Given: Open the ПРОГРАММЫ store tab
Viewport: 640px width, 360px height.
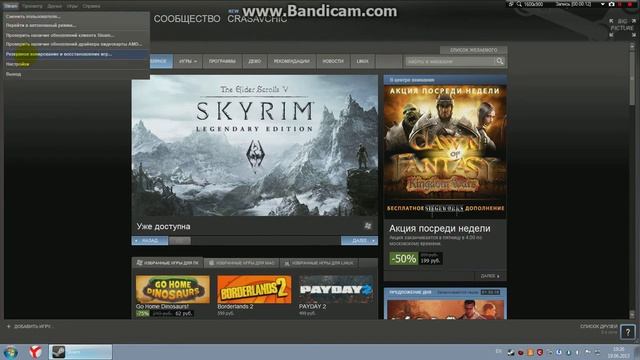Looking at the screenshot, I should tap(222, 61).
